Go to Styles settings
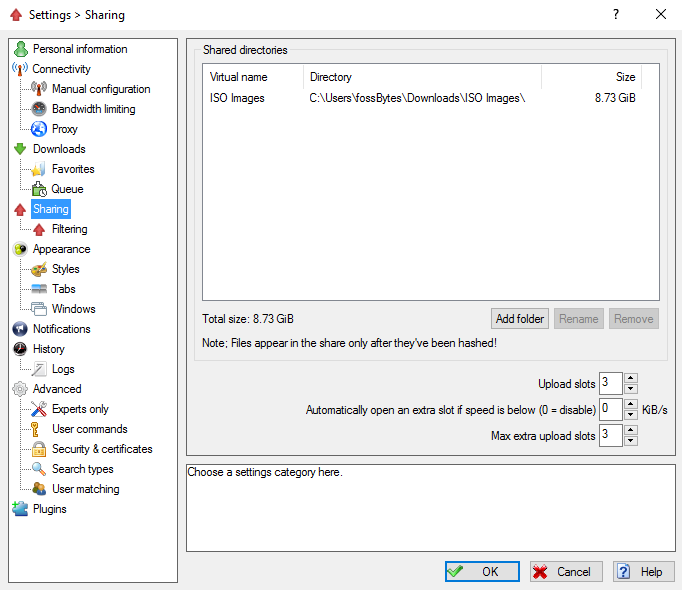This screenshot has width=682, height=590. tap(66, 269)
